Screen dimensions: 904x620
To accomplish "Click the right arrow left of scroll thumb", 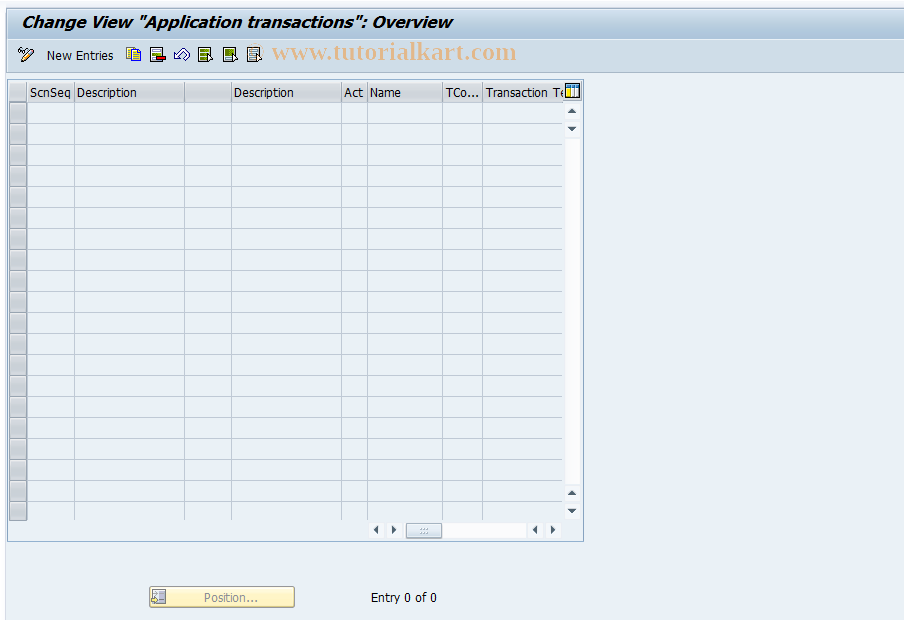I will click(394, 530).
